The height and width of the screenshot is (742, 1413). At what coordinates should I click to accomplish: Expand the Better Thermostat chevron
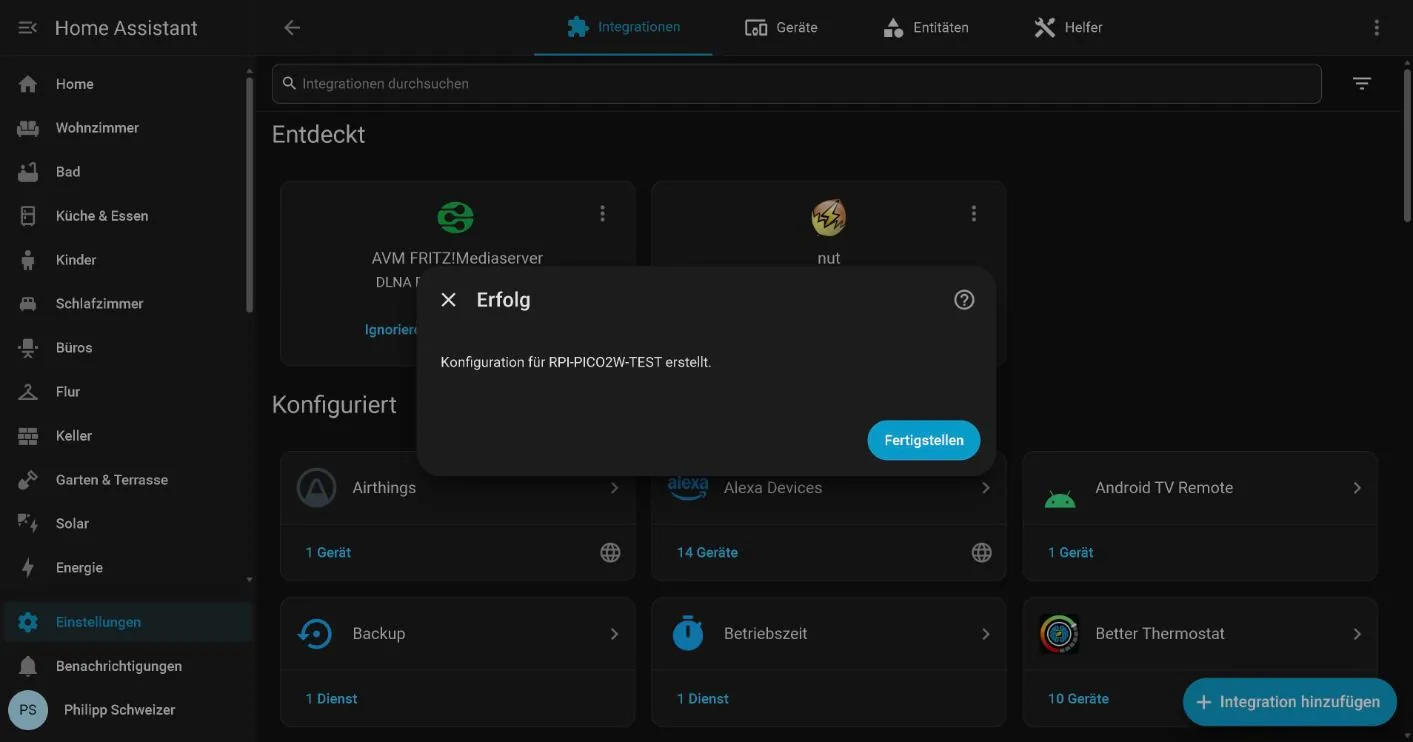pyautogui.click(x=1357, y=634)
